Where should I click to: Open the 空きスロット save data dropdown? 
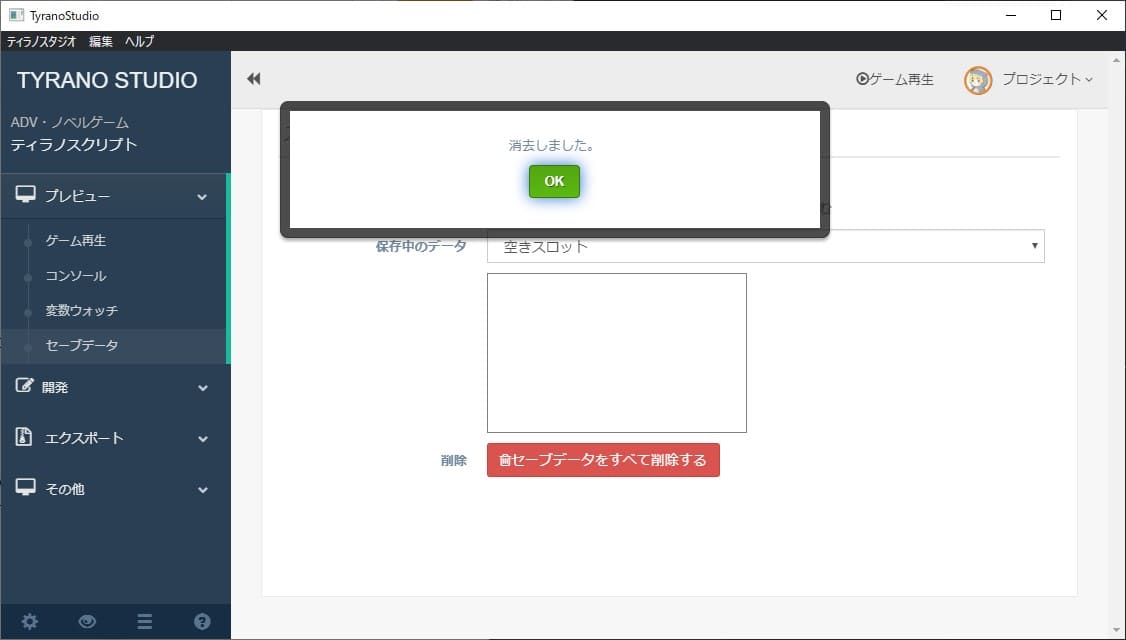765,246
